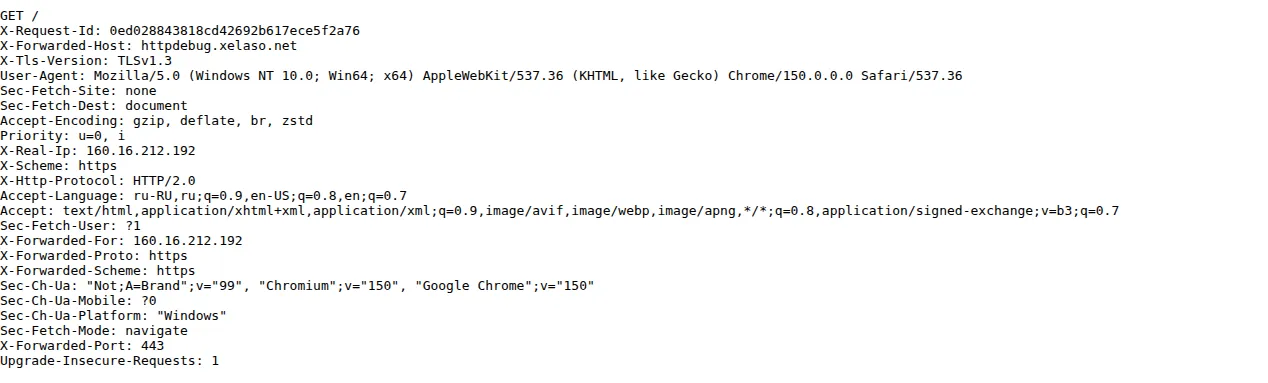1268x383 pixels.
Task: Click the Accept-Language header line
Action: point(203,196)
